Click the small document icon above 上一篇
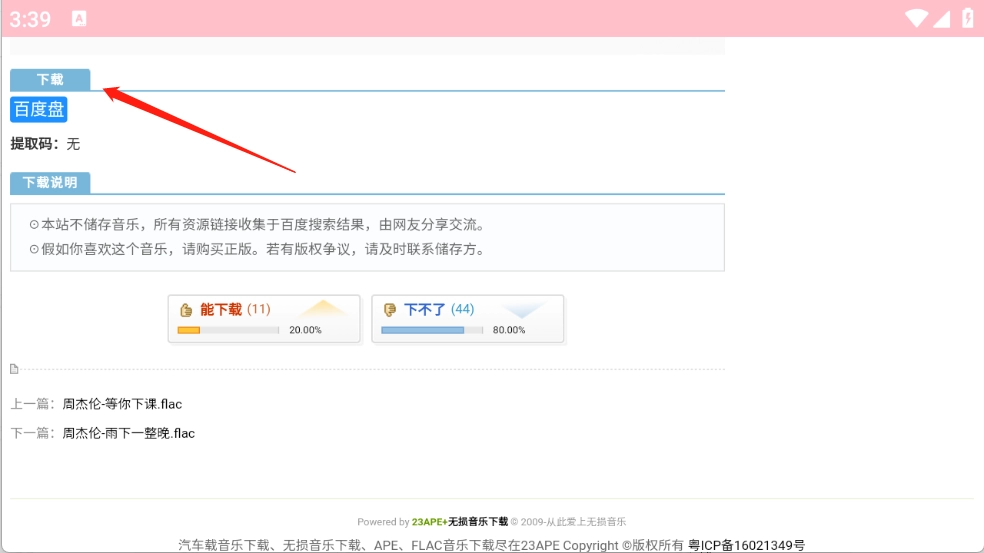The height and width of the screenshot is (553, 984). click(14, 369)
